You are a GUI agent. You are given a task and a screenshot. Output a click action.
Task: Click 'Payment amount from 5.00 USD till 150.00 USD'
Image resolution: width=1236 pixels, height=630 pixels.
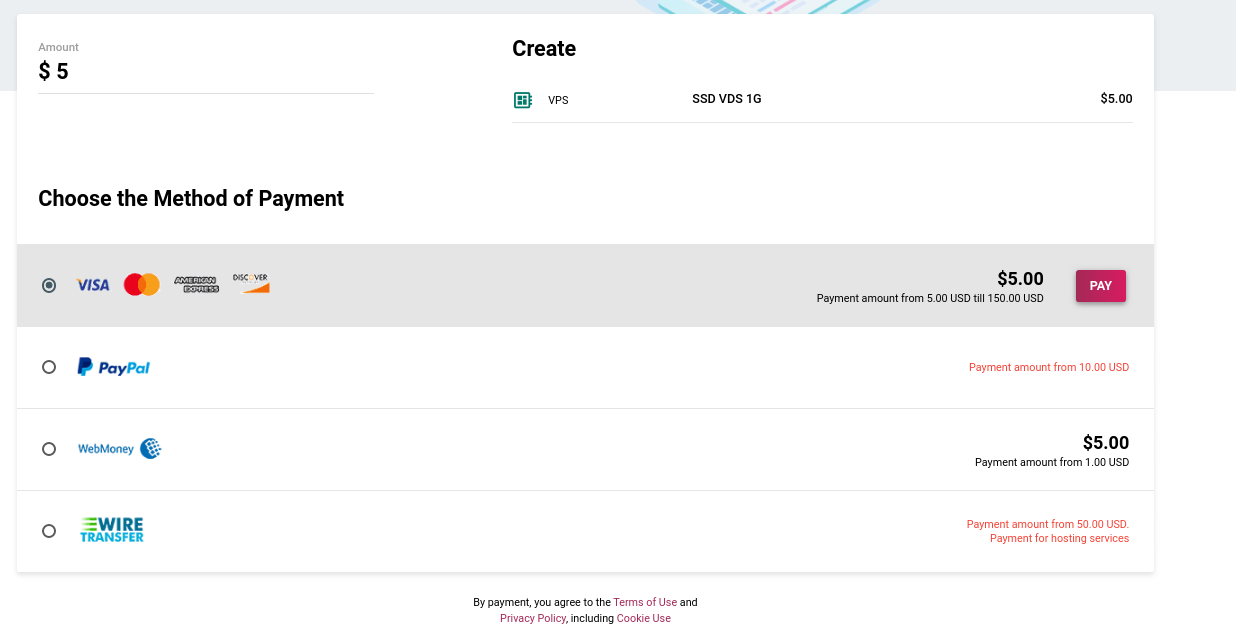[x=930, y=298]
